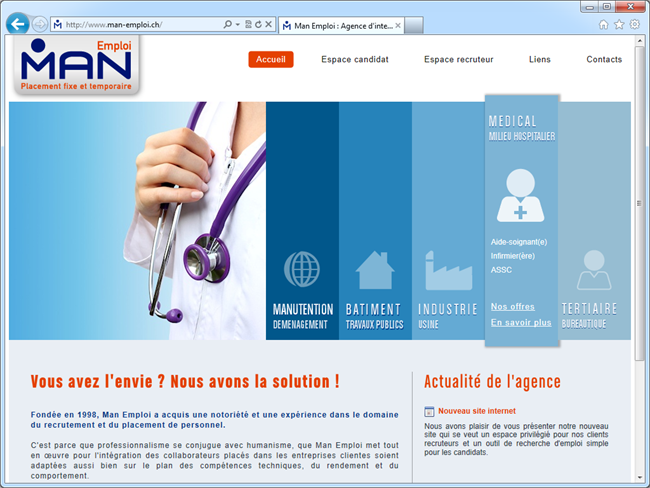This screenshot has height=488, width=650.
Task: Follow the En savoir plus link
Action: point(521,323)
